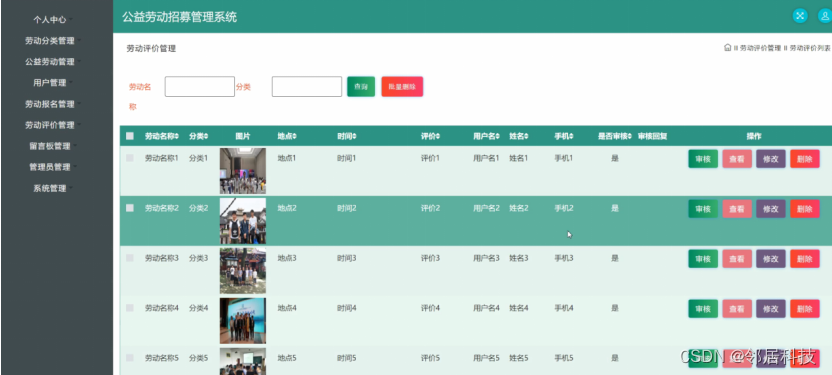The image size is (832, 375).
Task: Sort by 是否审核 column header
Action: tap(615, 136)
